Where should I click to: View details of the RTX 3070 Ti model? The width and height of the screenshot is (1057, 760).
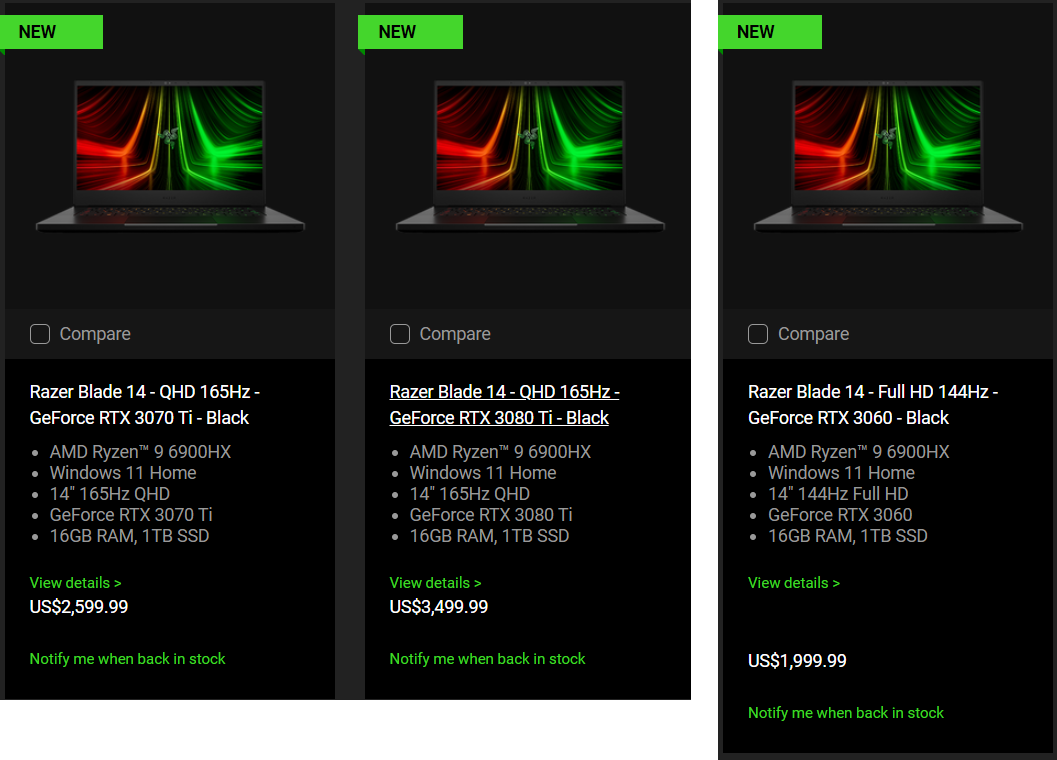point(76,583)
